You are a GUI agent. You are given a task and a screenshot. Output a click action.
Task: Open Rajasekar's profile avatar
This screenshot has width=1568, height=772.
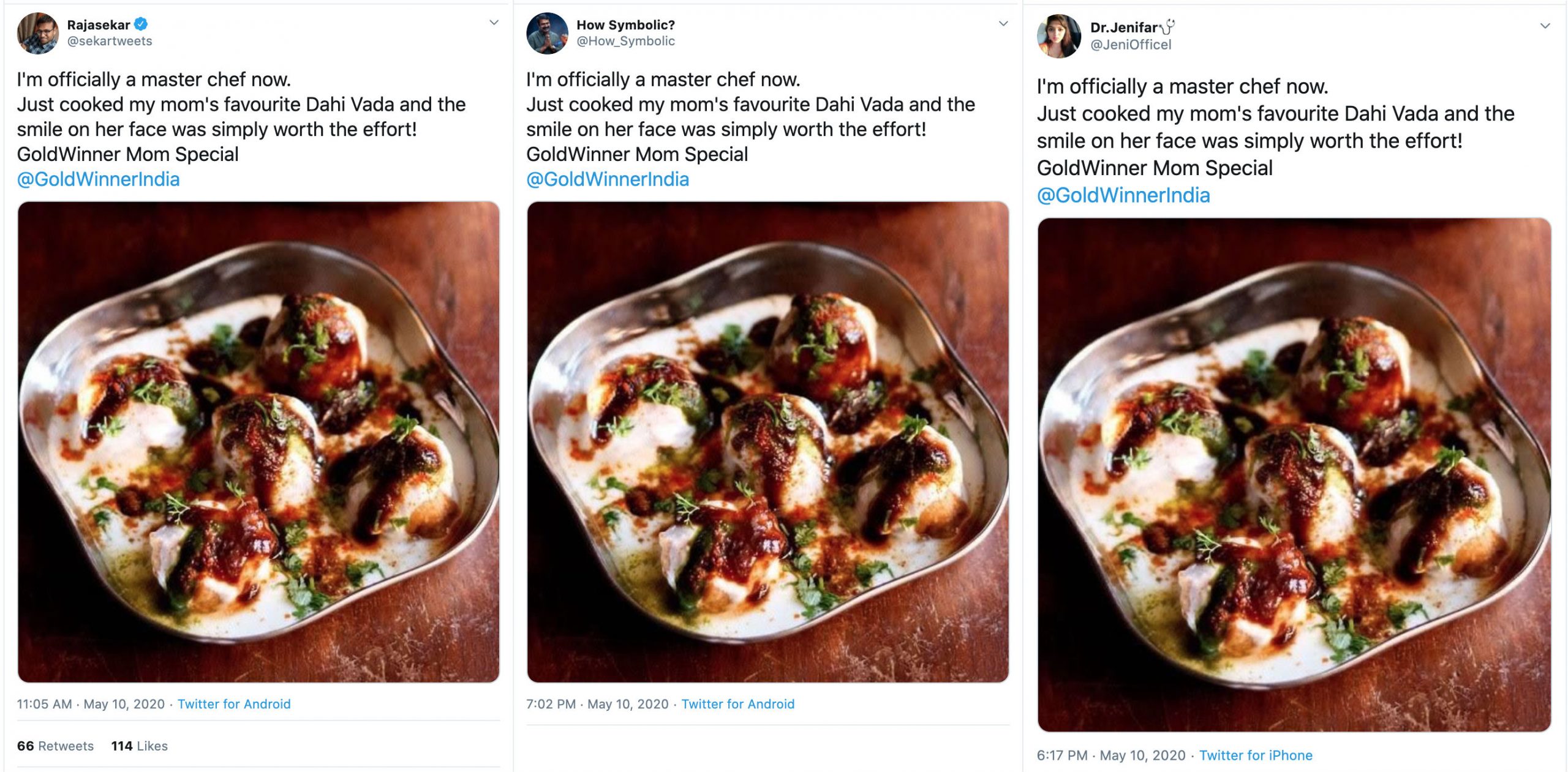[x=38, y=34]
